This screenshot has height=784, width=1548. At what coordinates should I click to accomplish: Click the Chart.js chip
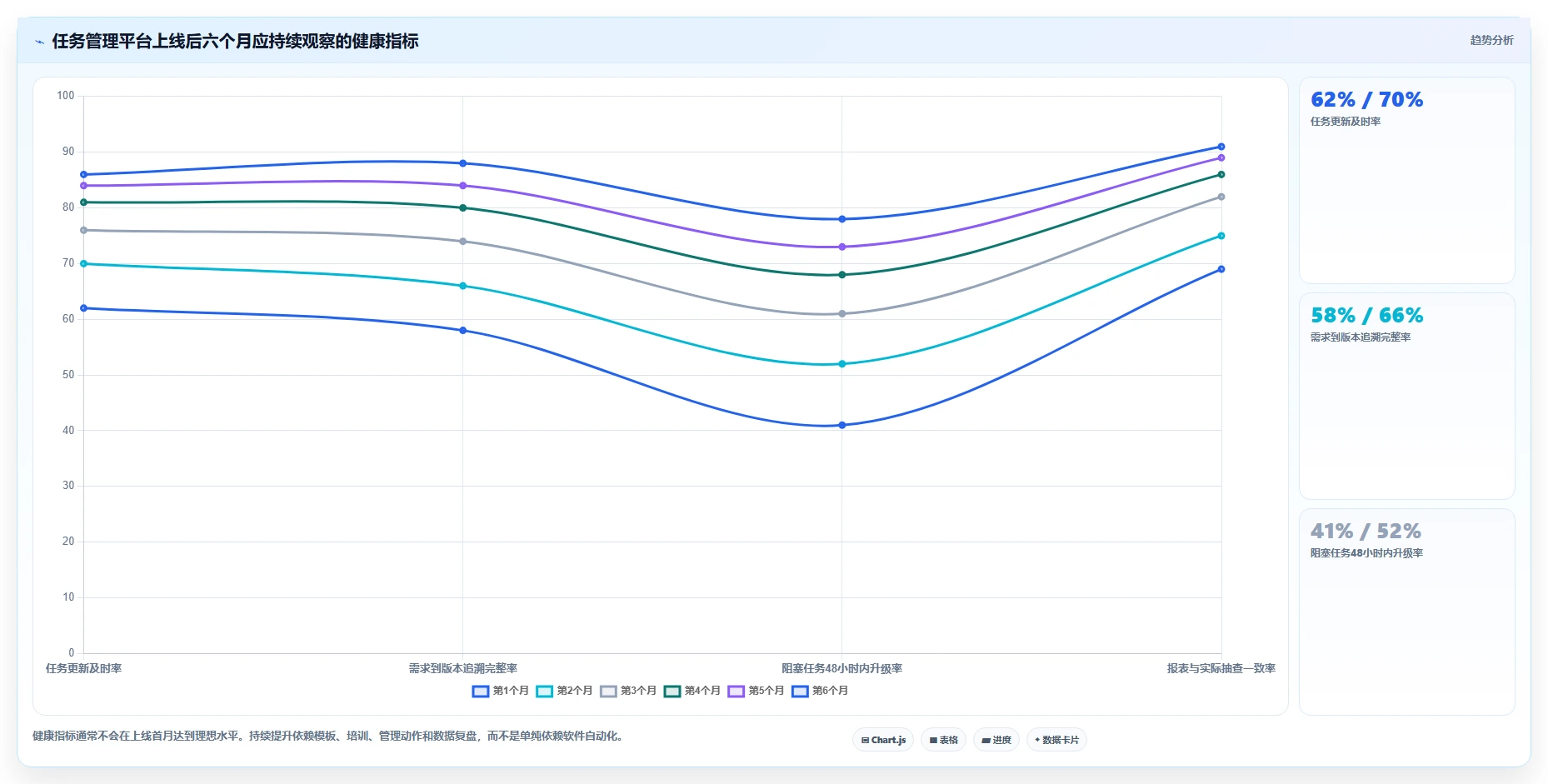883,740
